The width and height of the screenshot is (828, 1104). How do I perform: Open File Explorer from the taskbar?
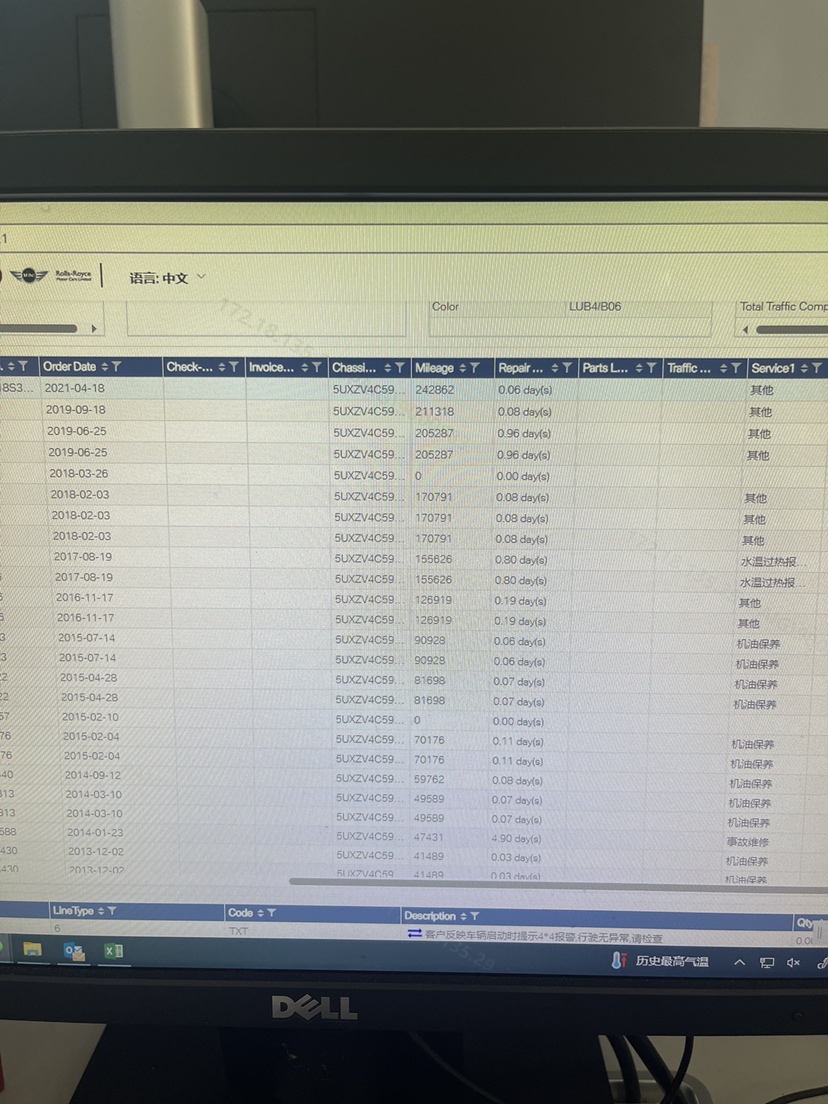pyautogui.click(x=32, y=950)
